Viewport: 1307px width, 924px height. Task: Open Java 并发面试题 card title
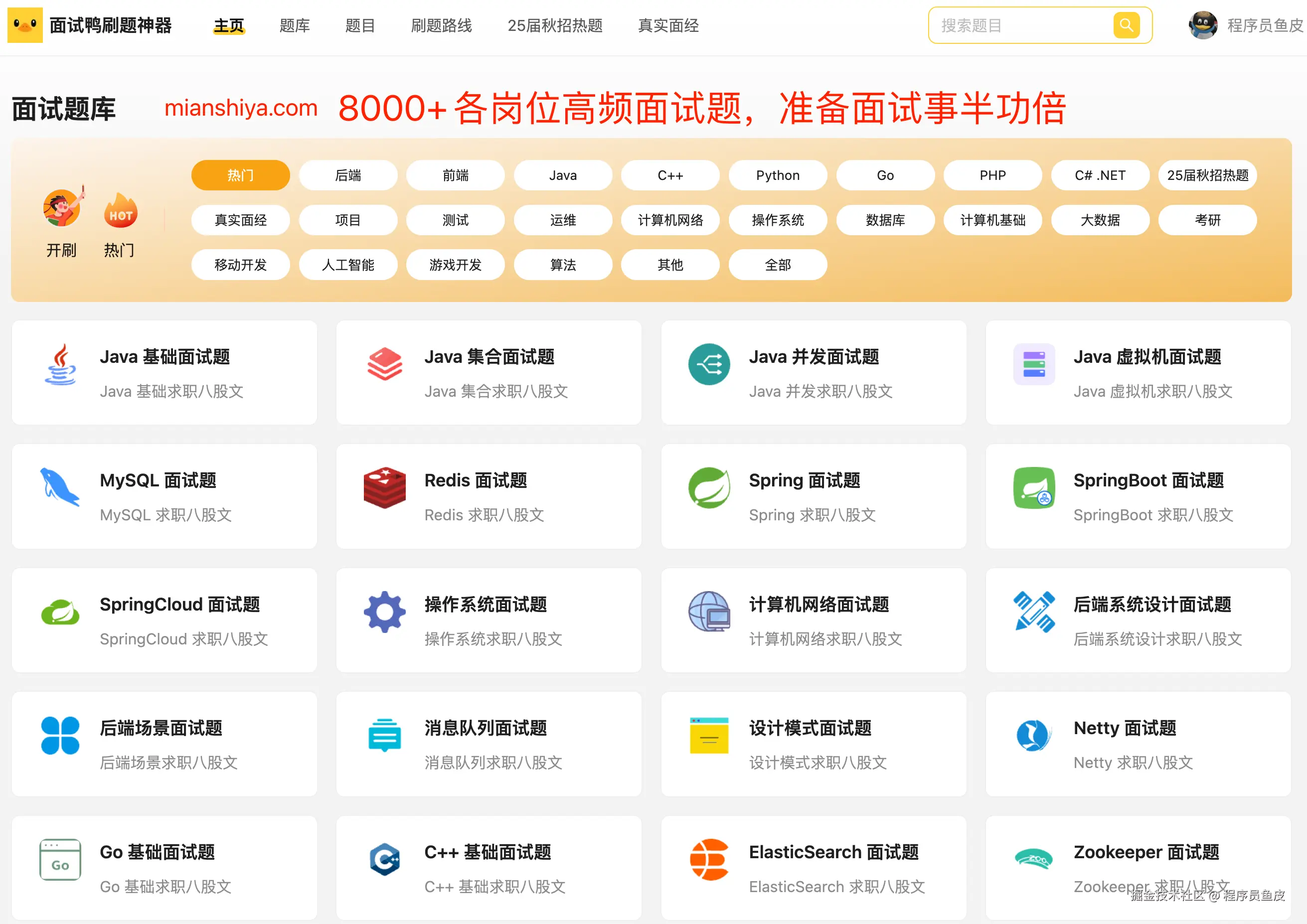click(814, 357)
